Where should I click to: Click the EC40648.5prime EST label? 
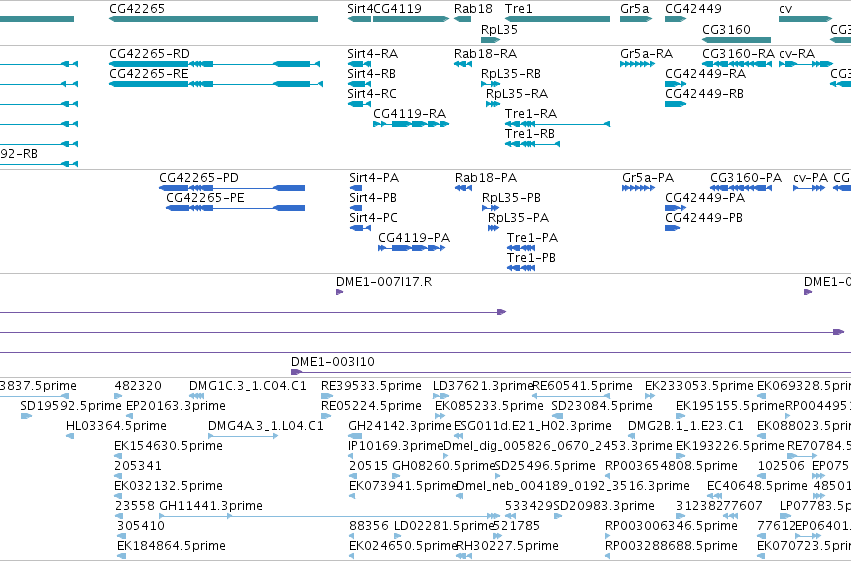pos(757,486)
